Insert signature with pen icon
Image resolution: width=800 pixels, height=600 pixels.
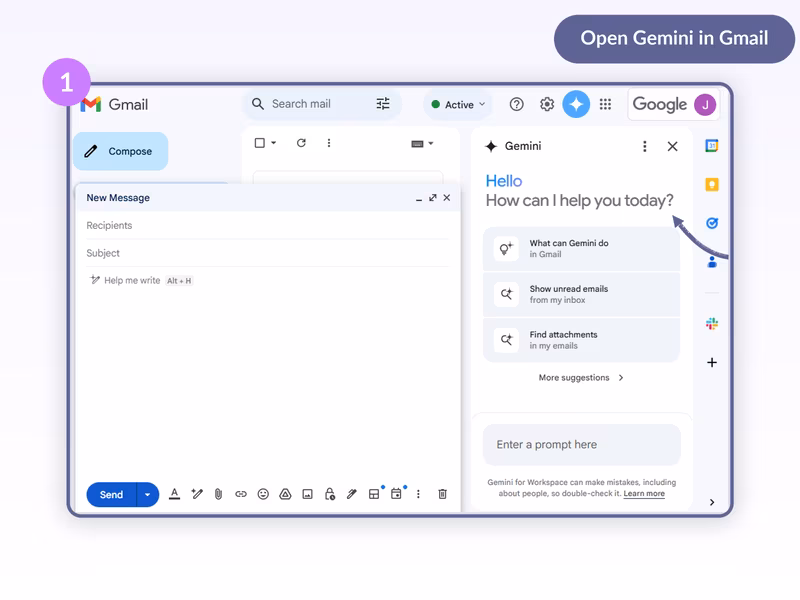(352, 494)
